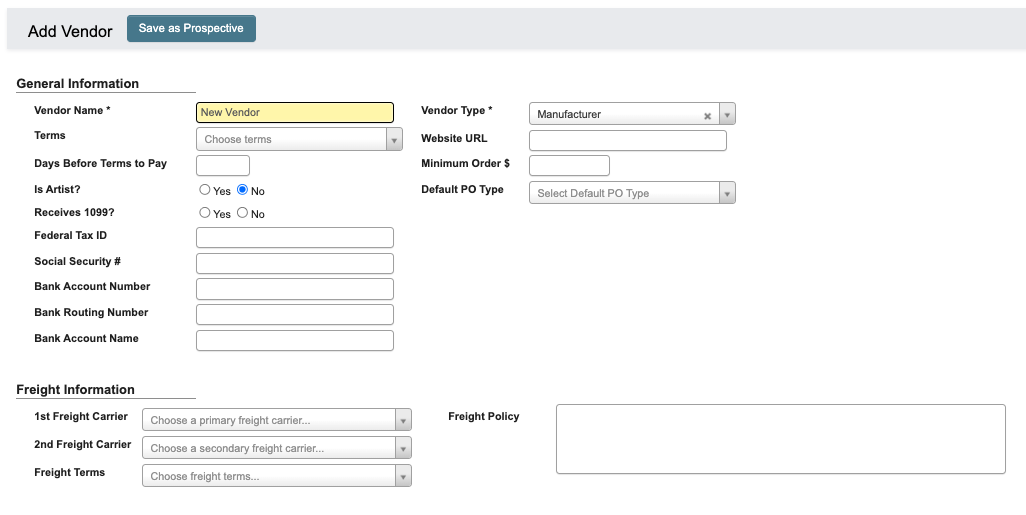Click the Minimum Order $ label

[465, 164]
